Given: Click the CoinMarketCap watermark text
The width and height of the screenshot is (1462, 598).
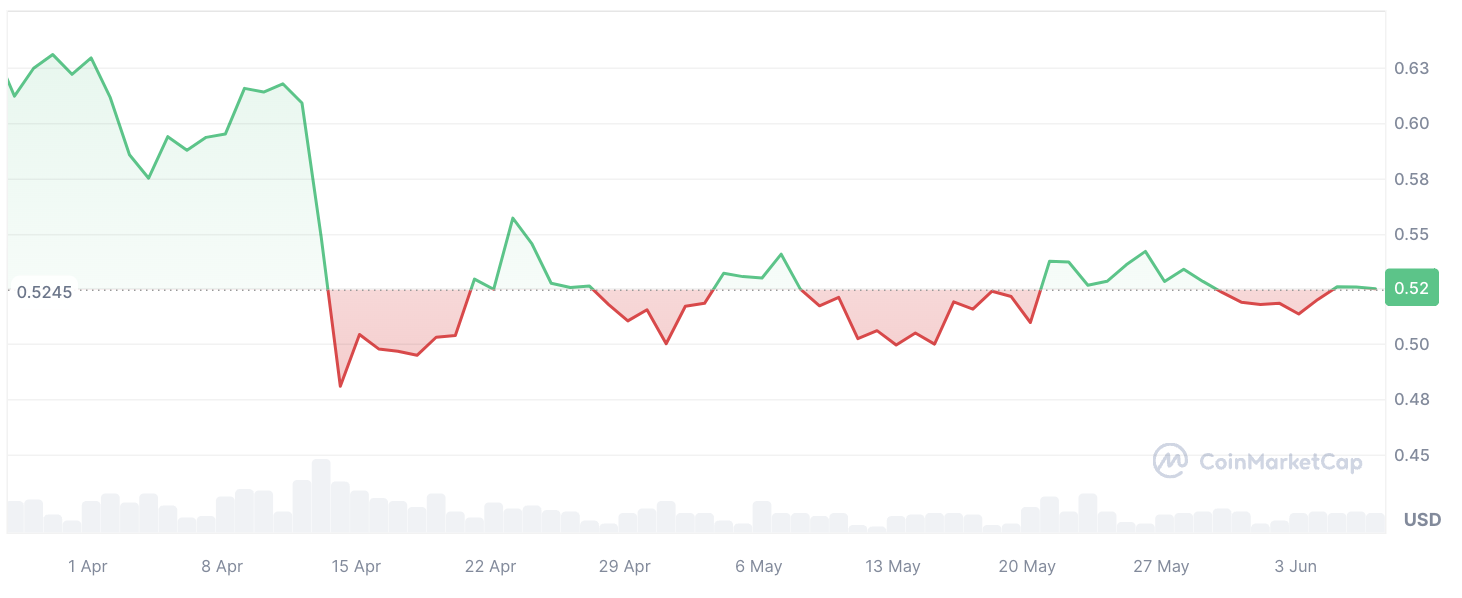Looking at the screenshot, I should 1279,462.
